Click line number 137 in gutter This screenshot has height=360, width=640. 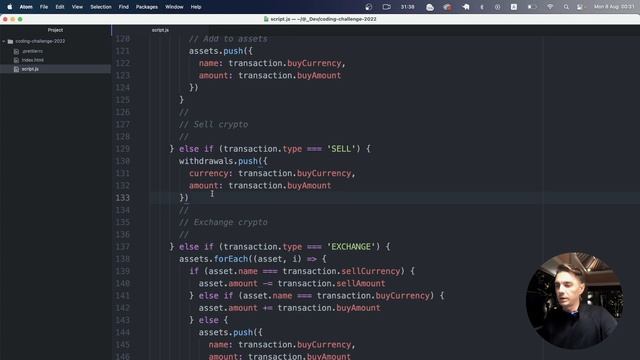coord(122,247)
